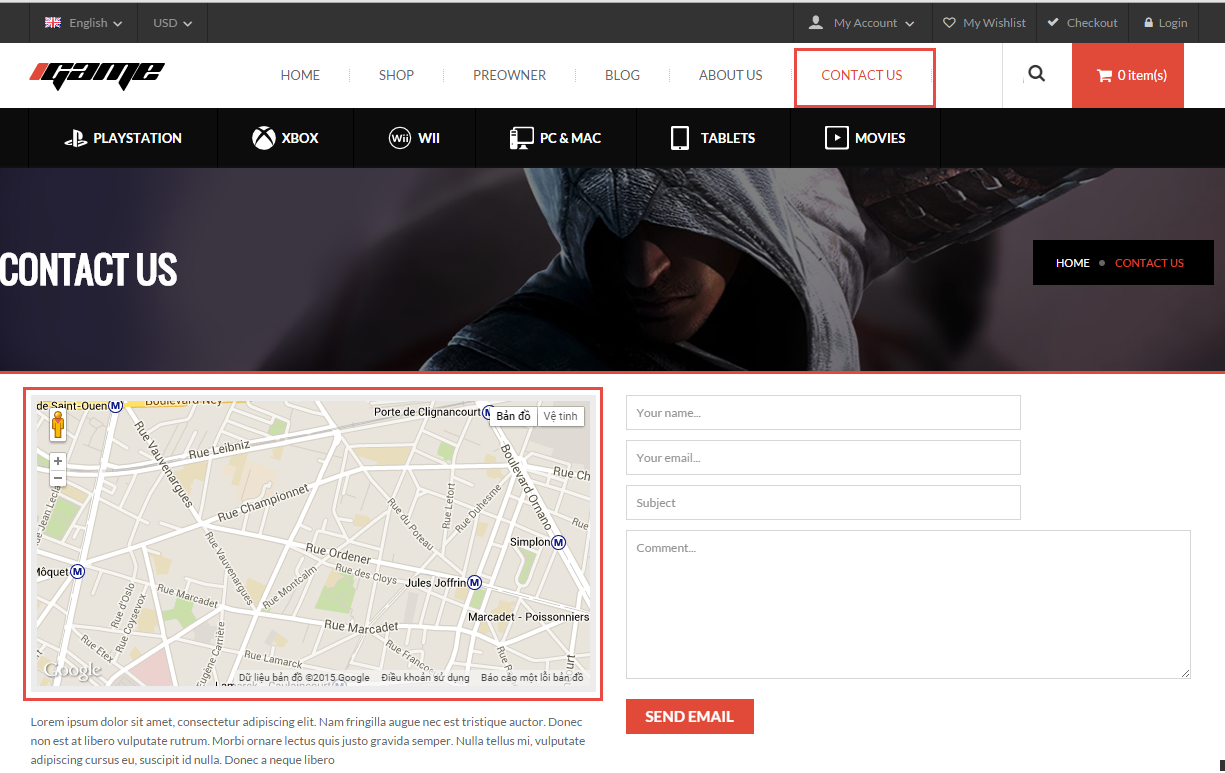1225x773 pixels.
Task: Click the Saint-Ouen metro marker
Action: coord(116,405)
